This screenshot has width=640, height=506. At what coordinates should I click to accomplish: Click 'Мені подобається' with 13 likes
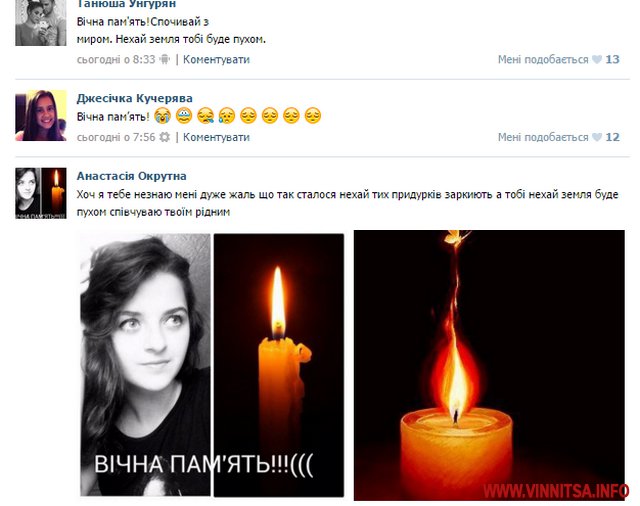[543, 60]
